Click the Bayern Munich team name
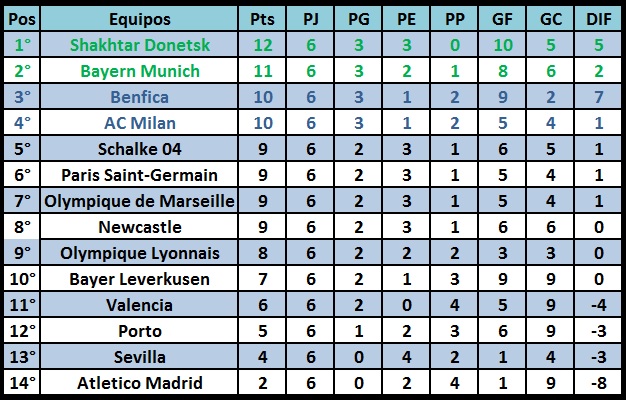626x400 pixels. point(139,71)
